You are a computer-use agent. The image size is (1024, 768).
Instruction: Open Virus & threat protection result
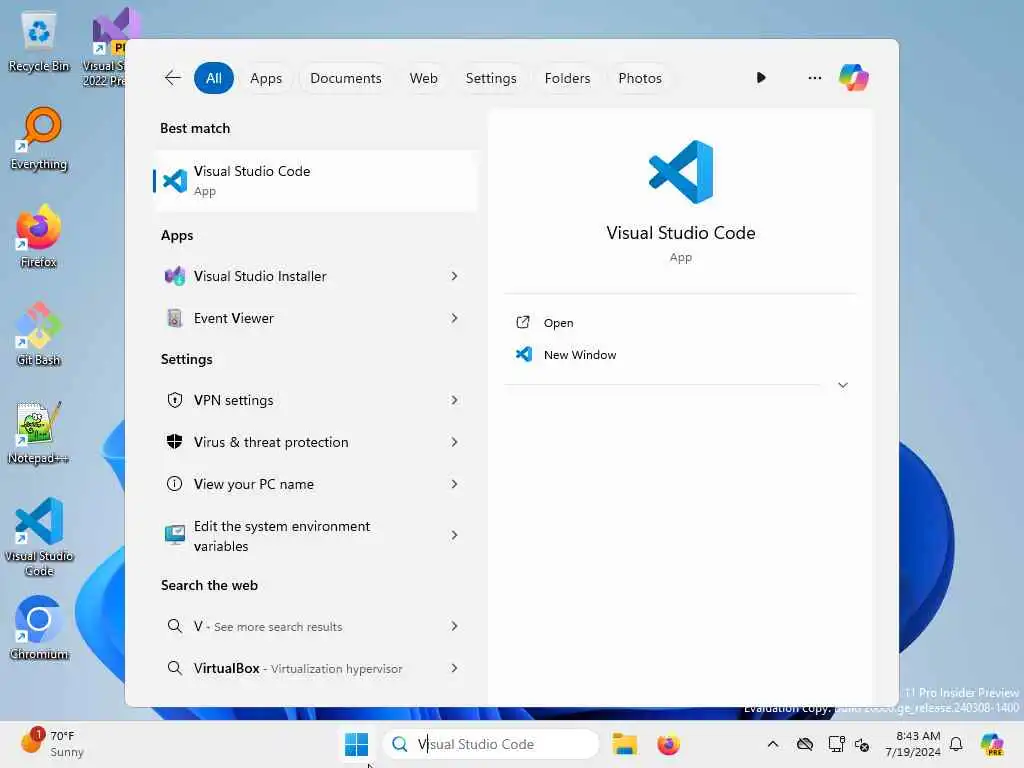(315, 442)
